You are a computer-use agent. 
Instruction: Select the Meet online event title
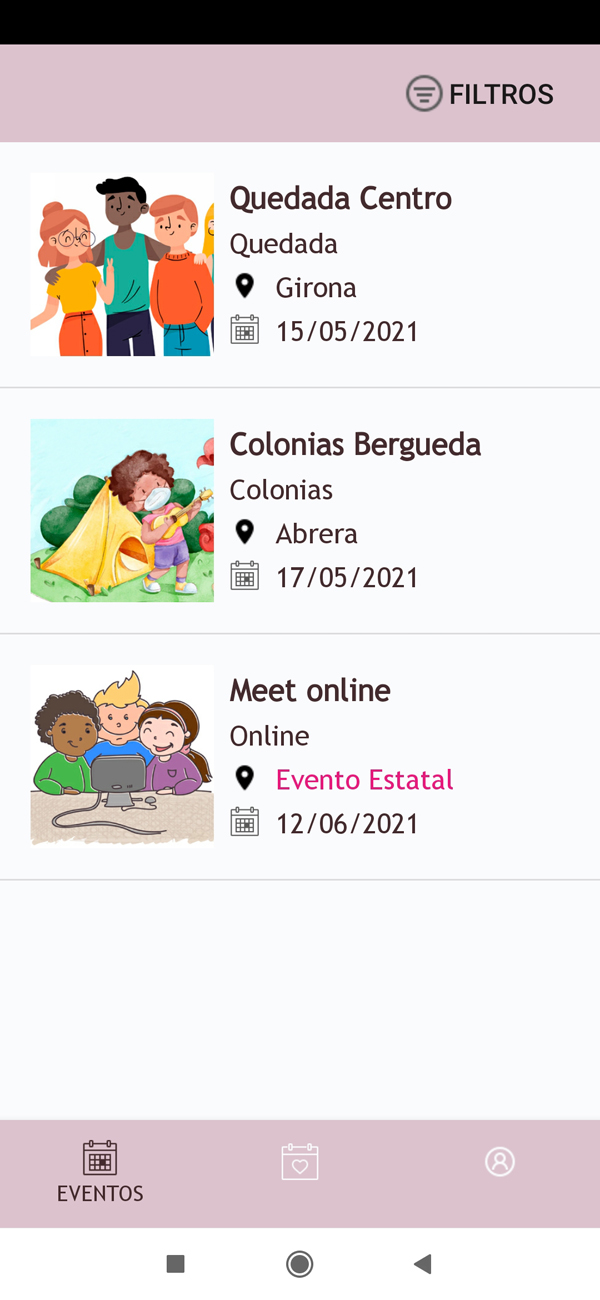coord(310,690)
